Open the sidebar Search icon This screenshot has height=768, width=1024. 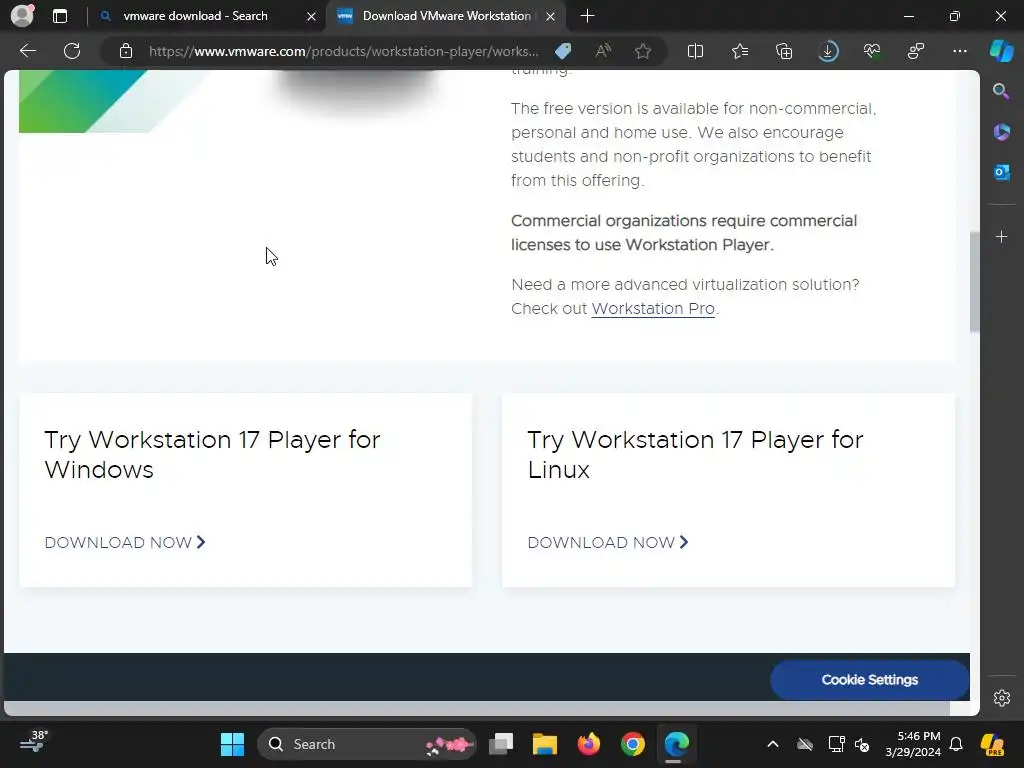[1001, 91]
